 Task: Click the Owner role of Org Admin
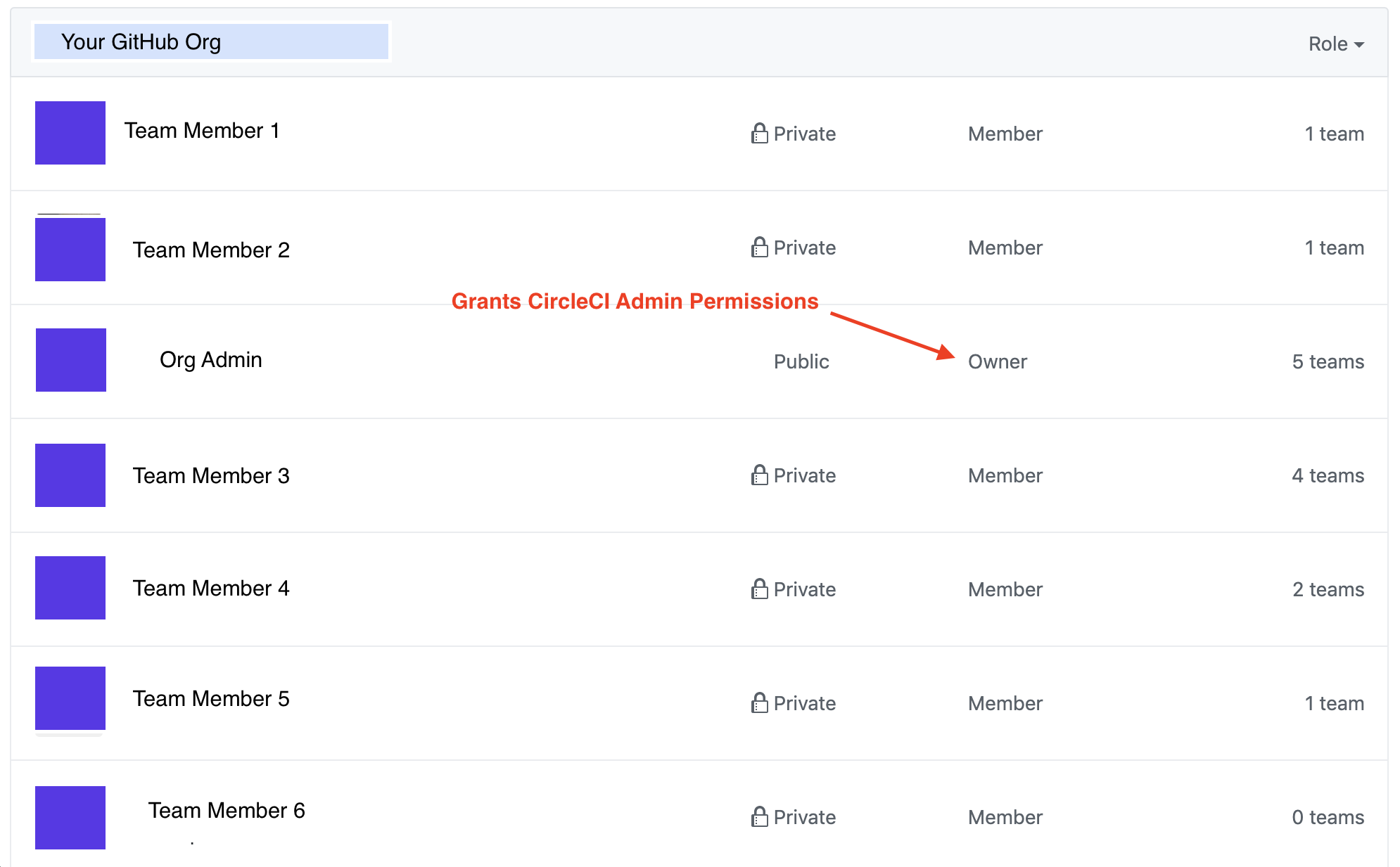997,361
